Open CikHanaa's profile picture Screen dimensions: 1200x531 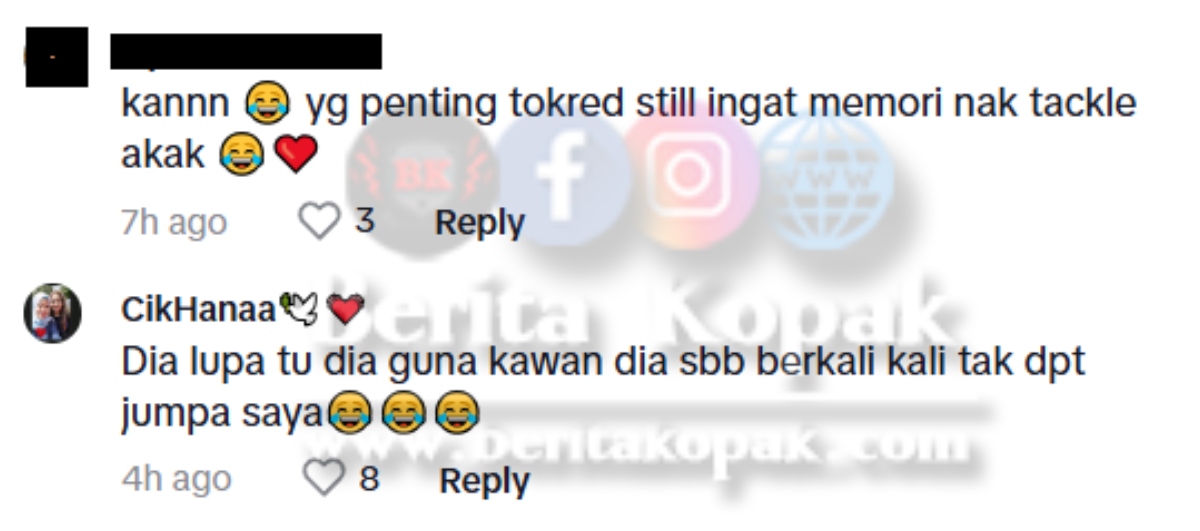tap(52, 313)
